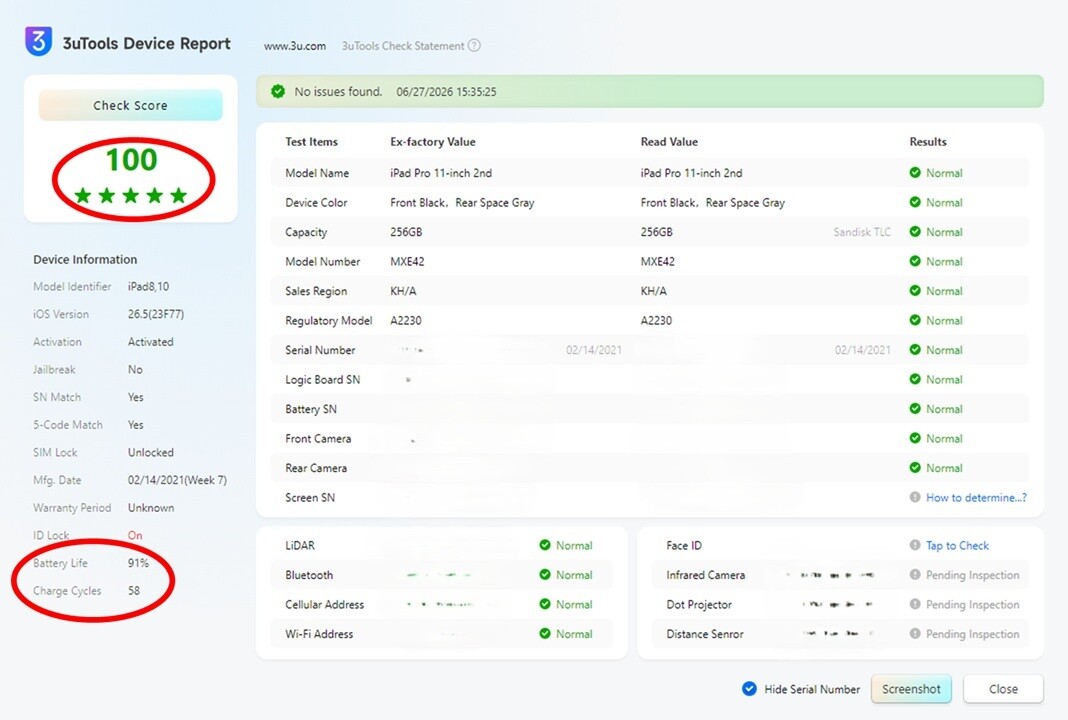
Task: Click the Ex-factory Value A2230 cell
Action: [x=405, y=320]
